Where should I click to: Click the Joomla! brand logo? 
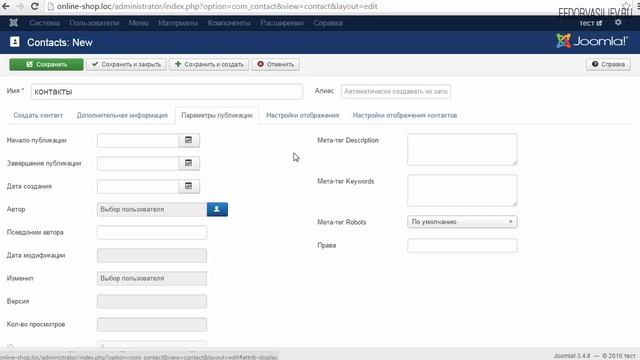591,41
